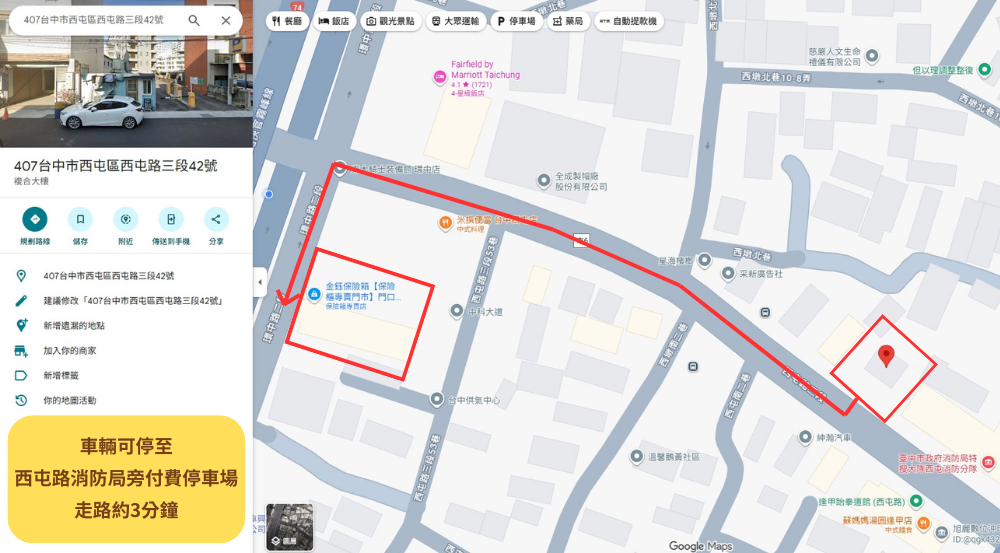1000x553 pixels.
Task: Collapse the side panel arrow
Action: click(x=260, y=283)
